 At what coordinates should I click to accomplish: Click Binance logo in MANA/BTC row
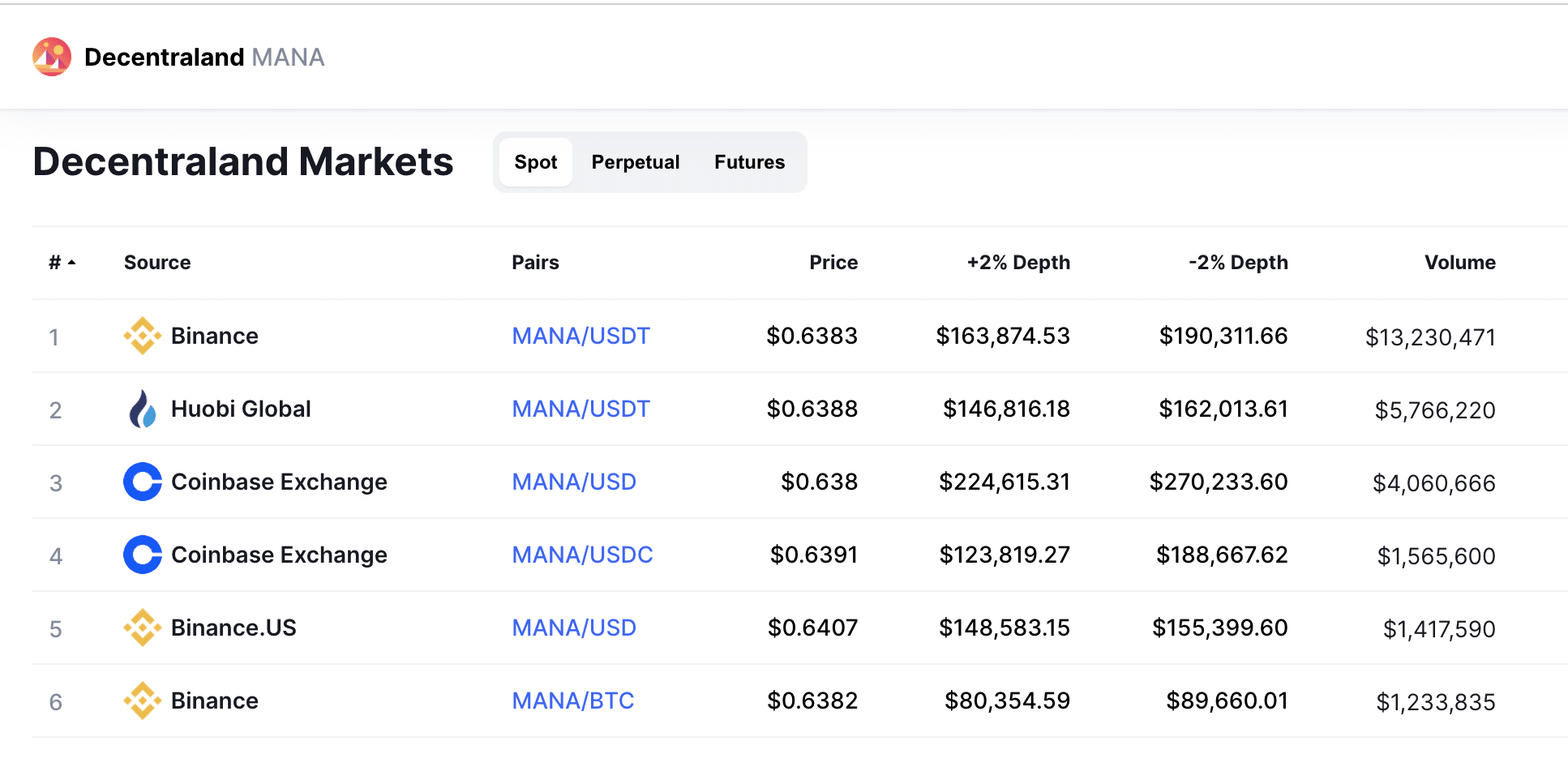pos(143,701)
